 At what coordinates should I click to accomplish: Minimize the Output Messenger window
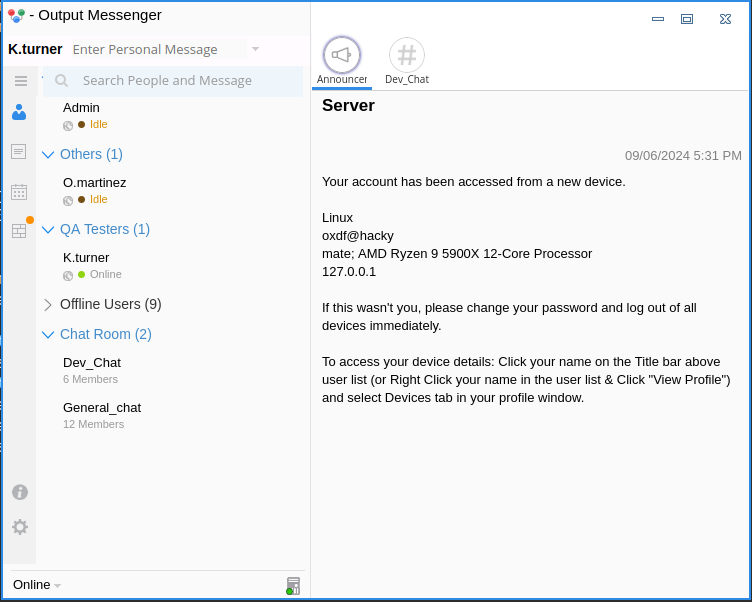click(x=658, y=19)
